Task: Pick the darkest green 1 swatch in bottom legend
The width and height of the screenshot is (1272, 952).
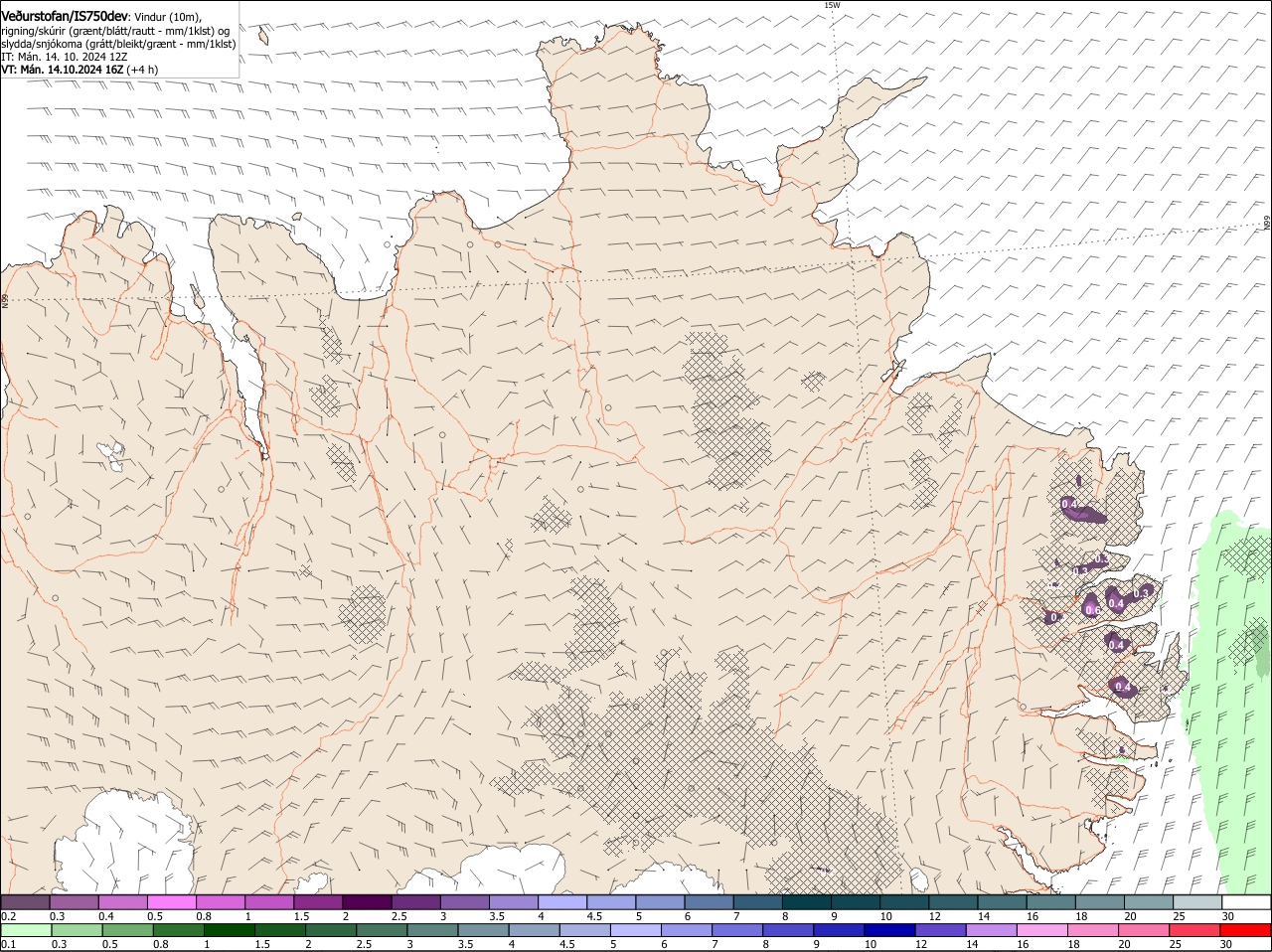Action: pos(229,931)
